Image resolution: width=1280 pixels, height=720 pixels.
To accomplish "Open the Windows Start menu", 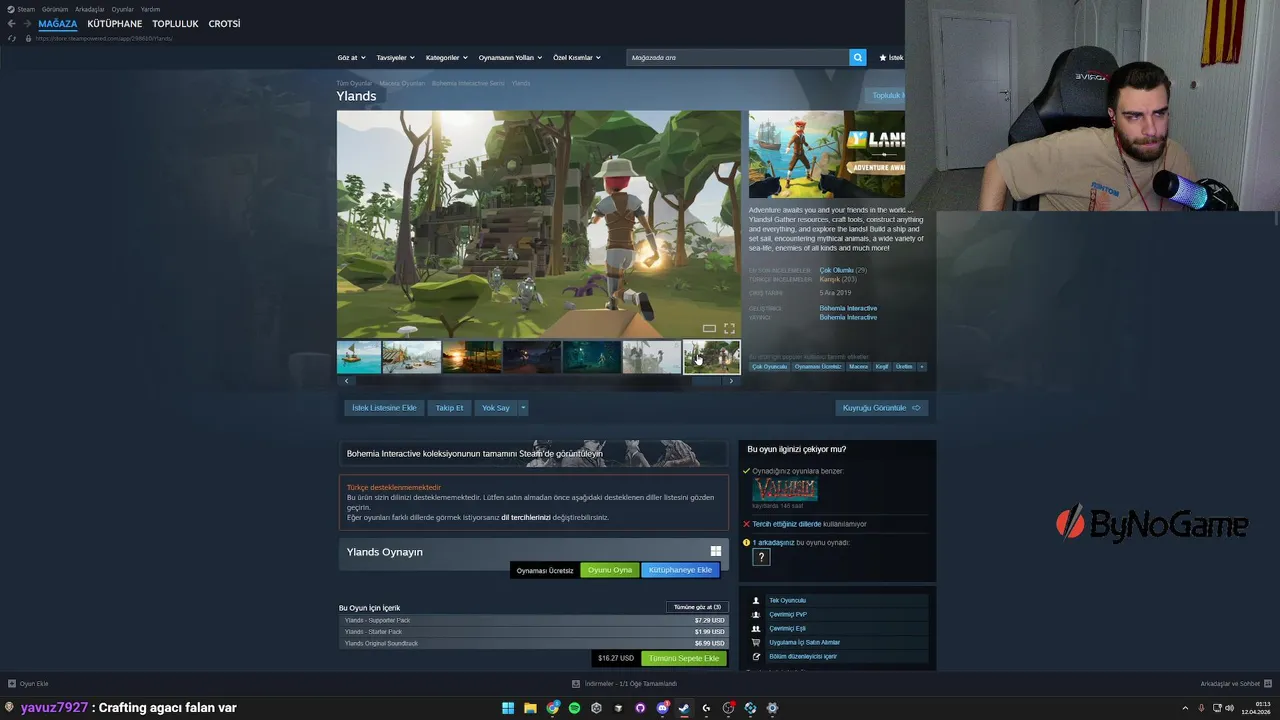I will [x=508, y=708].
